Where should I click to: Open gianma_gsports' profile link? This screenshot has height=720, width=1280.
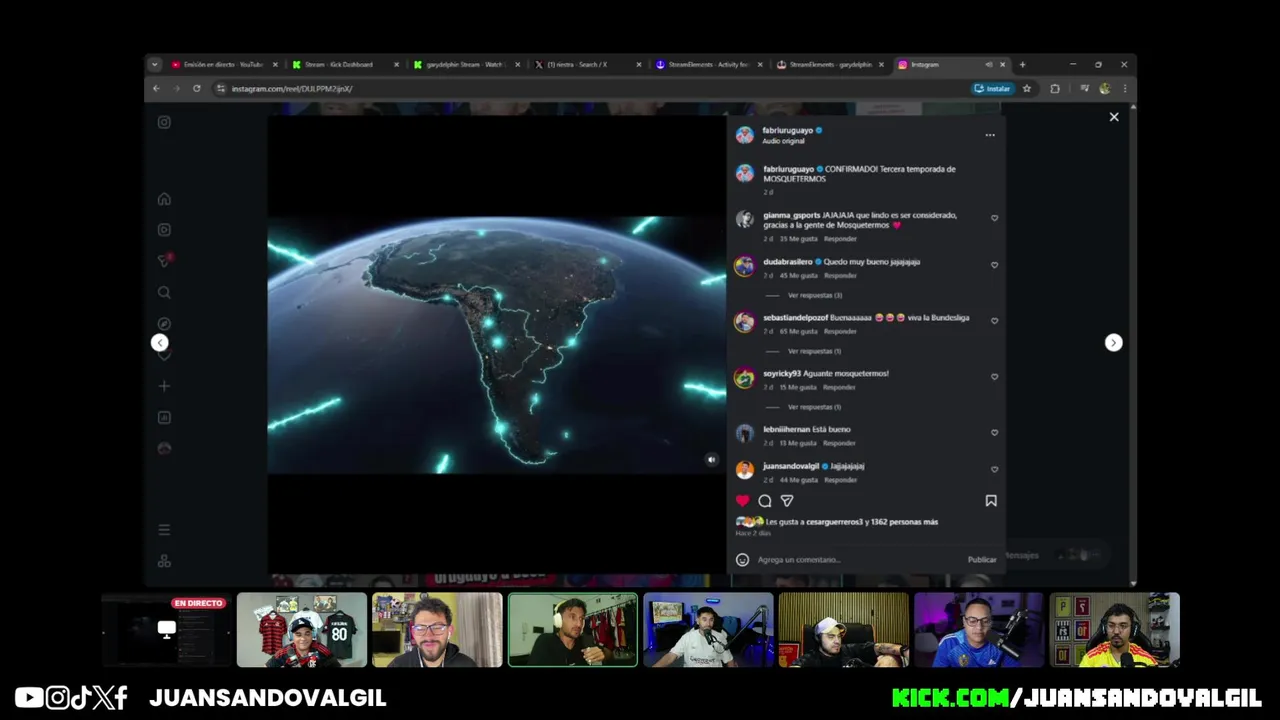tap(791, 215)
